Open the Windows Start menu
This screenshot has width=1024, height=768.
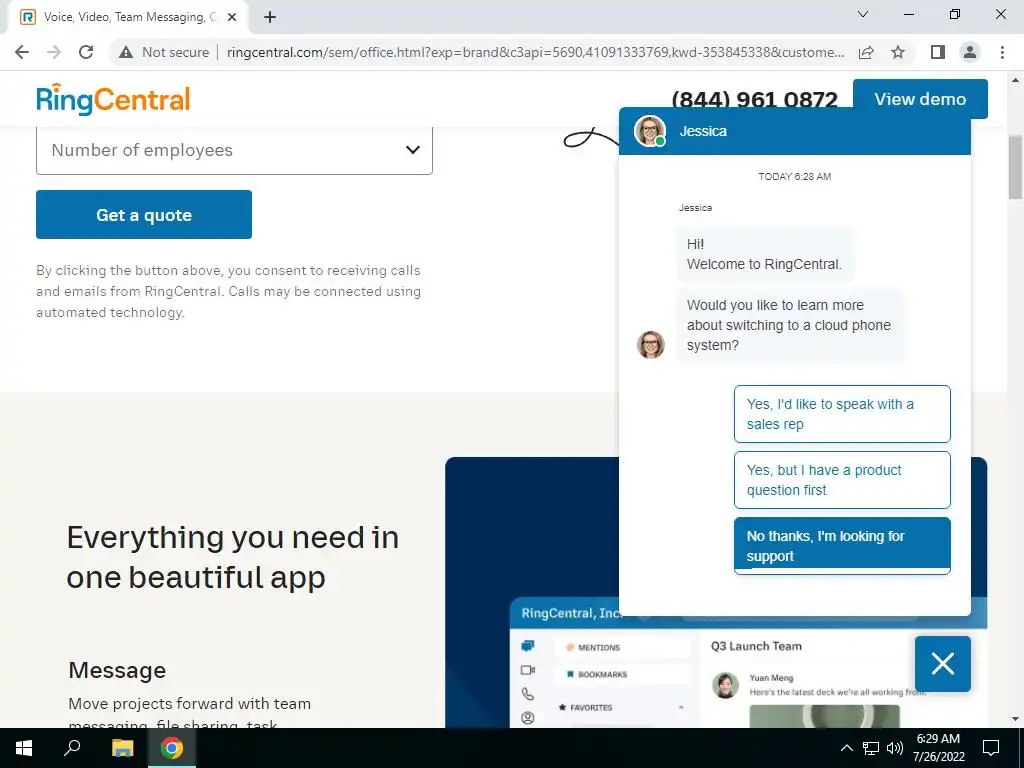point(24,748)
